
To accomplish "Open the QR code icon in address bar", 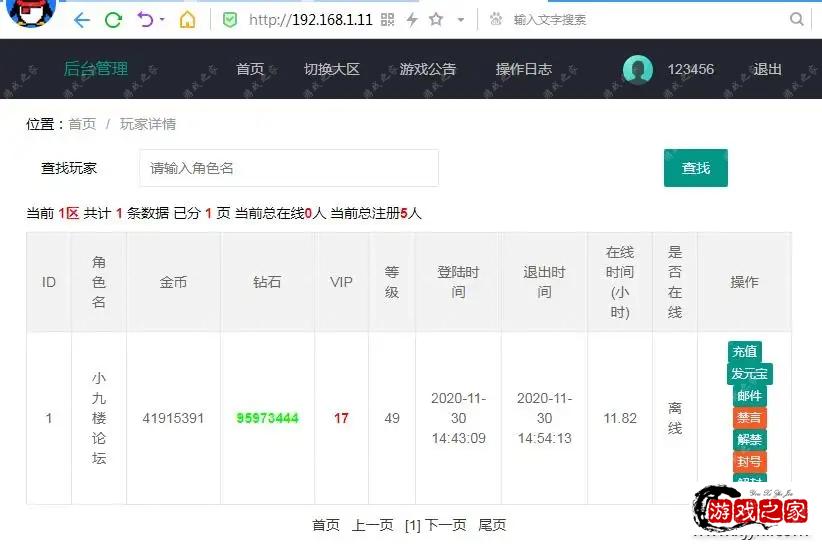I will coord(388,19).
